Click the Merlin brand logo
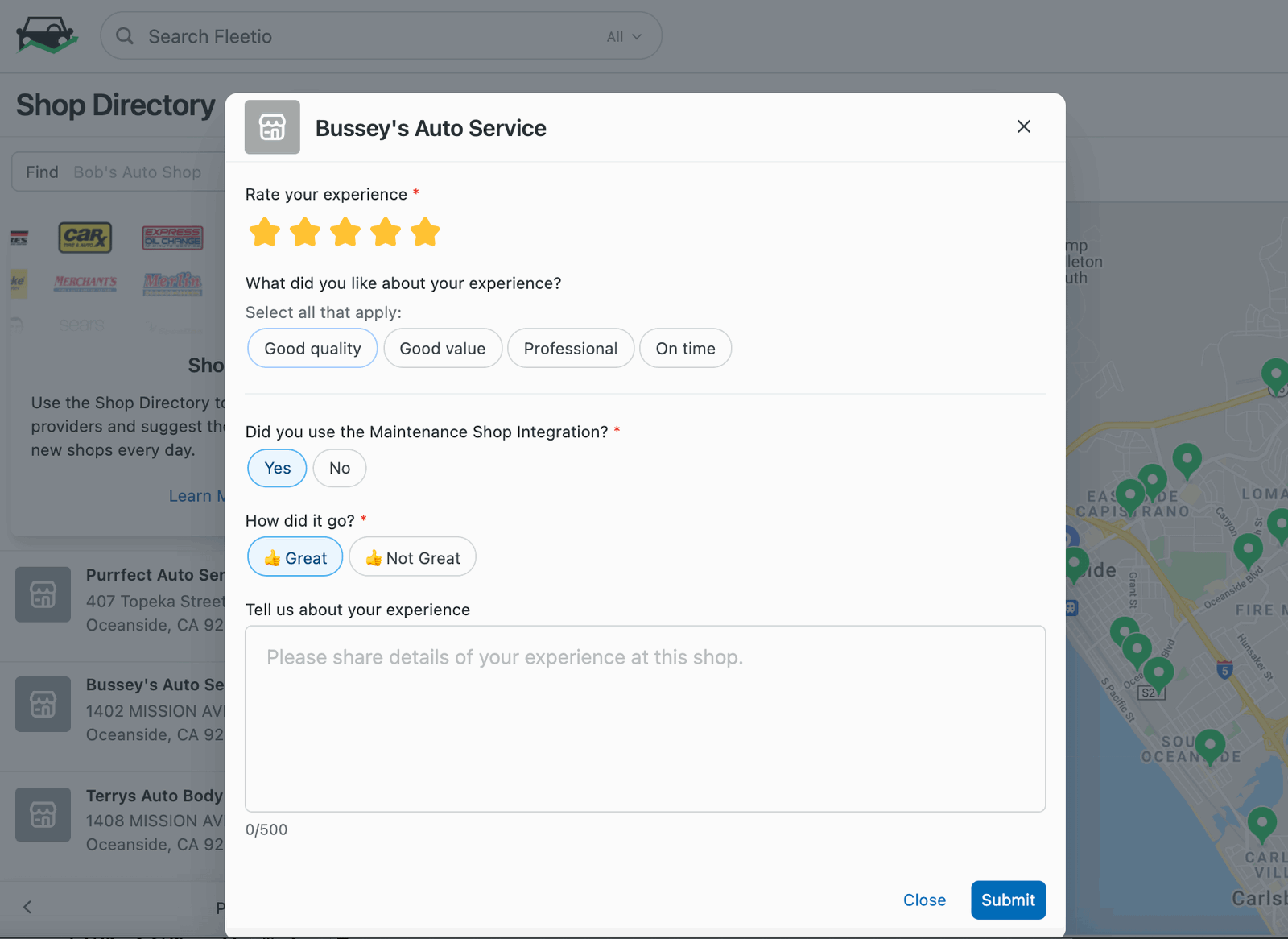Viewport: 1288px width, 939px height. [173, 283]
